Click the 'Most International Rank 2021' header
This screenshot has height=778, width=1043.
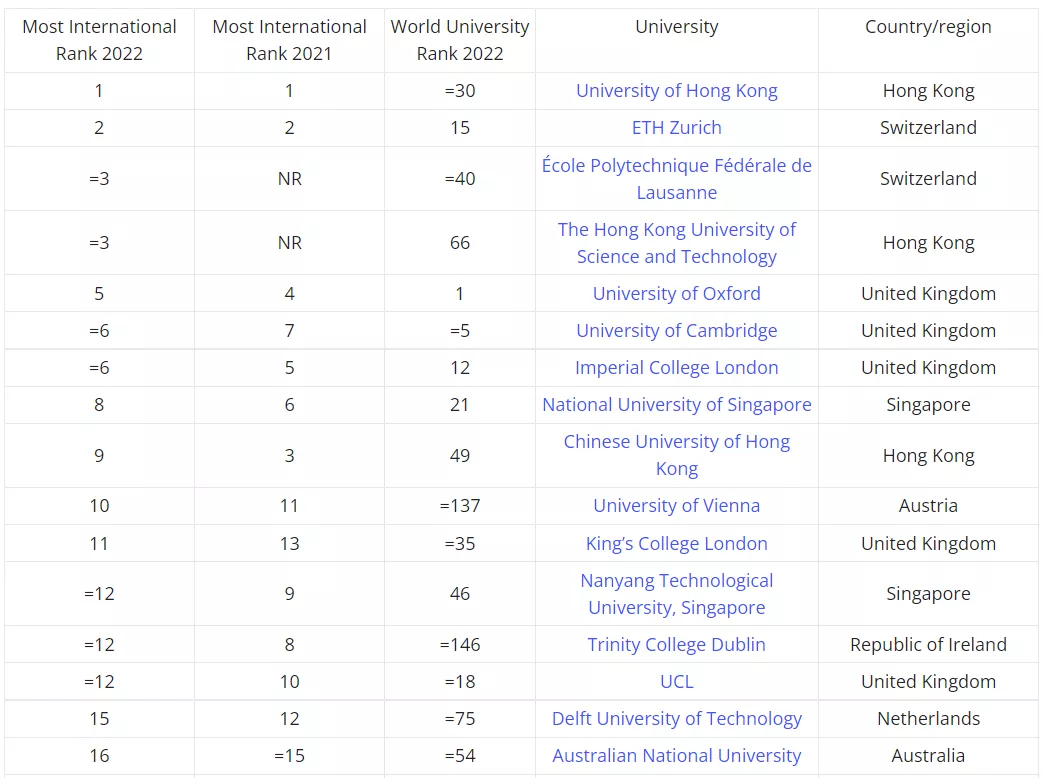click(289, 40)
